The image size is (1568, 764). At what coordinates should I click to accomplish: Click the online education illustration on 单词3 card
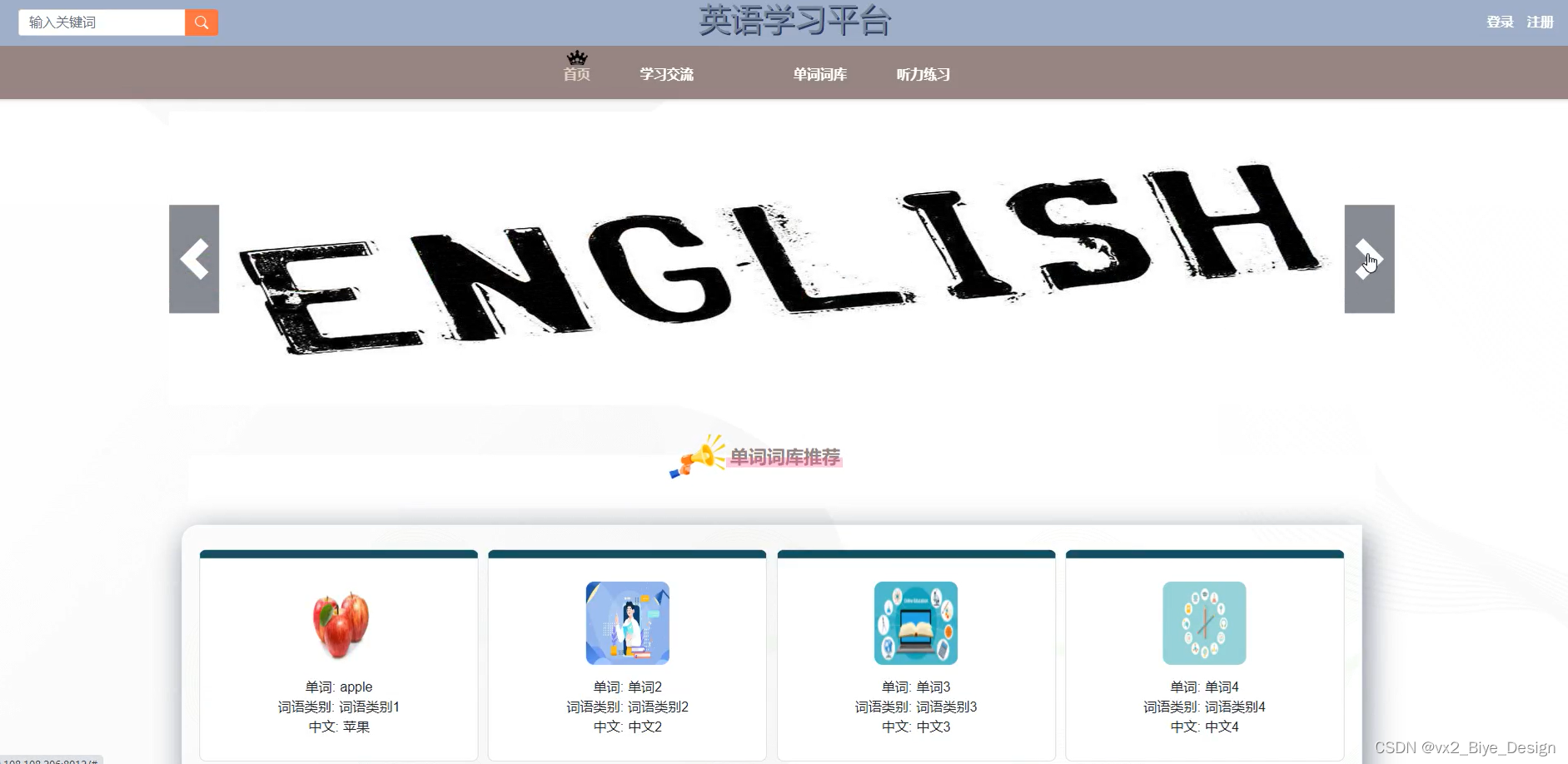point(915,623)
